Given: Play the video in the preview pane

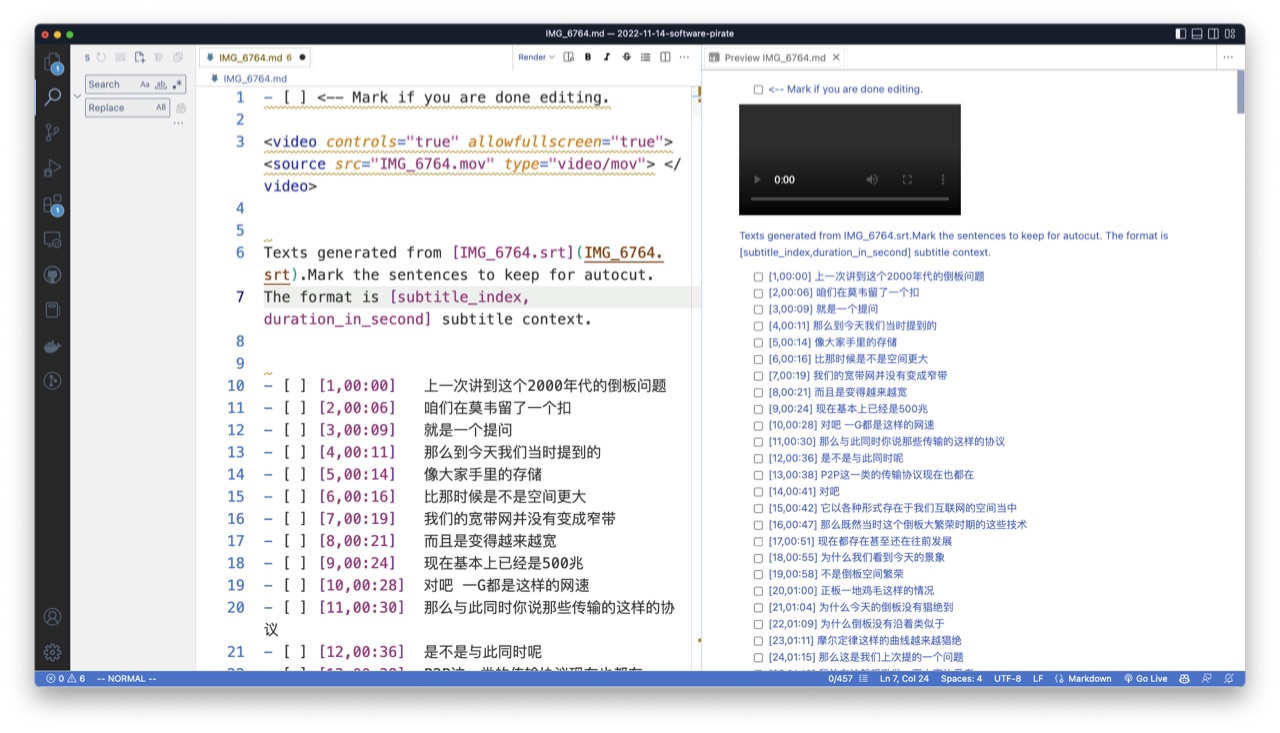Looking at the screenshot, I should (x=757, y=180).
